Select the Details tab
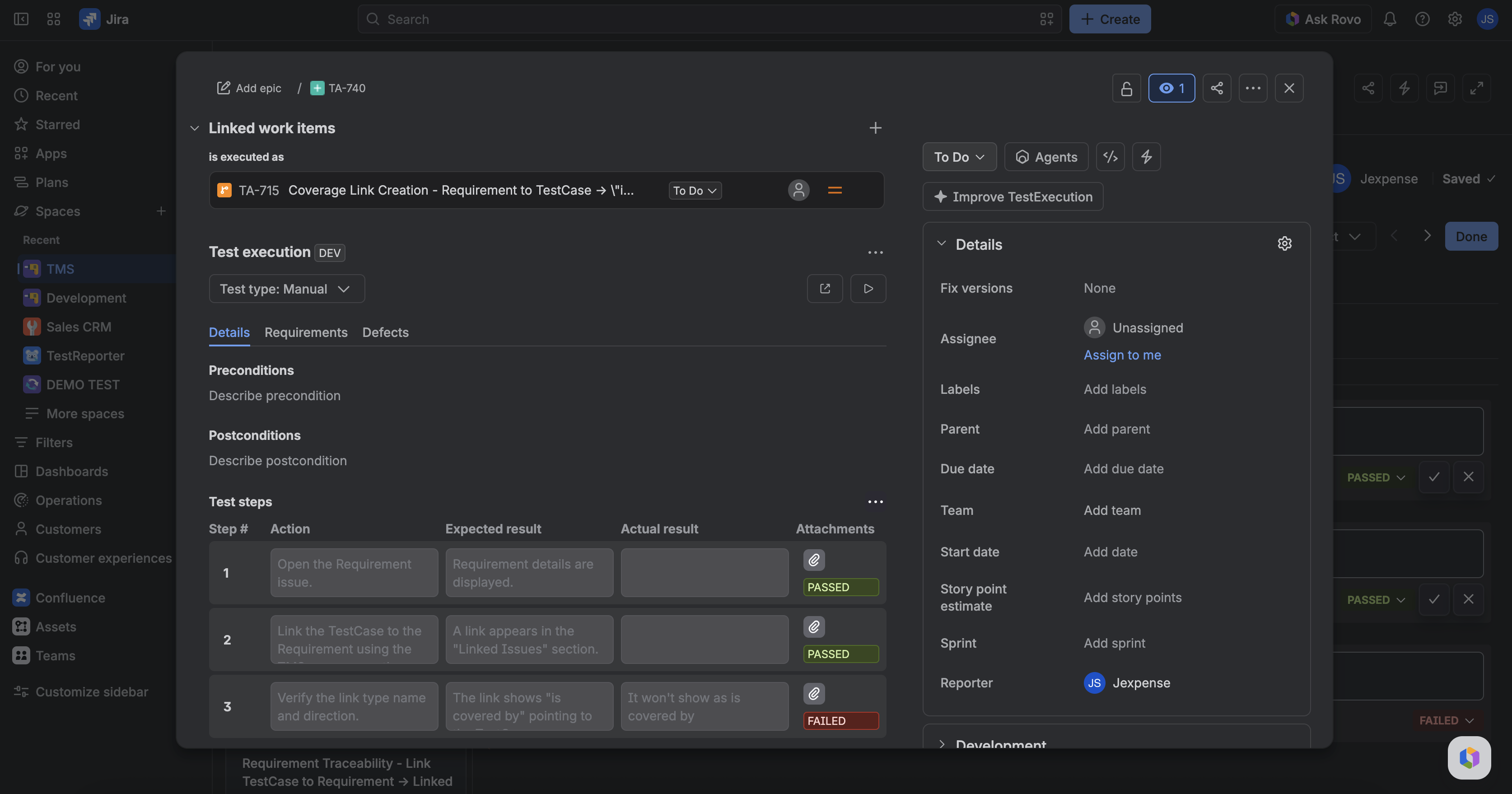 (229, 332)
